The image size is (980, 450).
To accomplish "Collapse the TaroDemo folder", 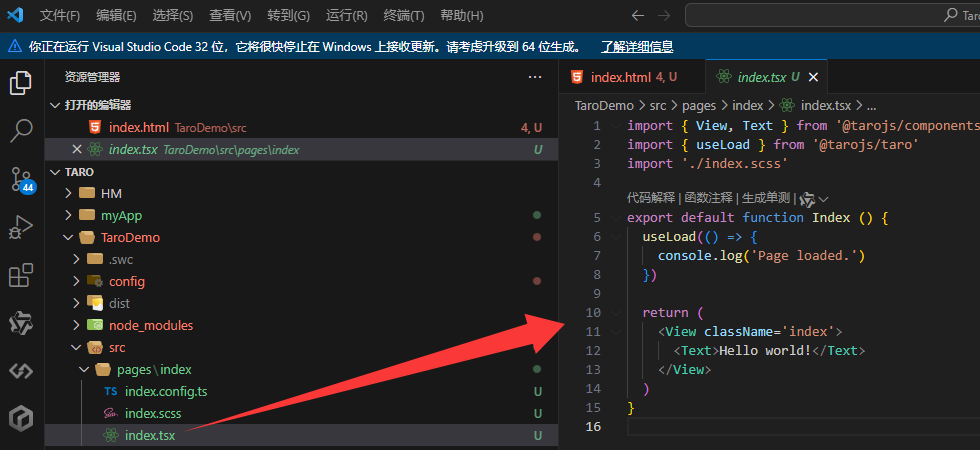I will (69, 238).
